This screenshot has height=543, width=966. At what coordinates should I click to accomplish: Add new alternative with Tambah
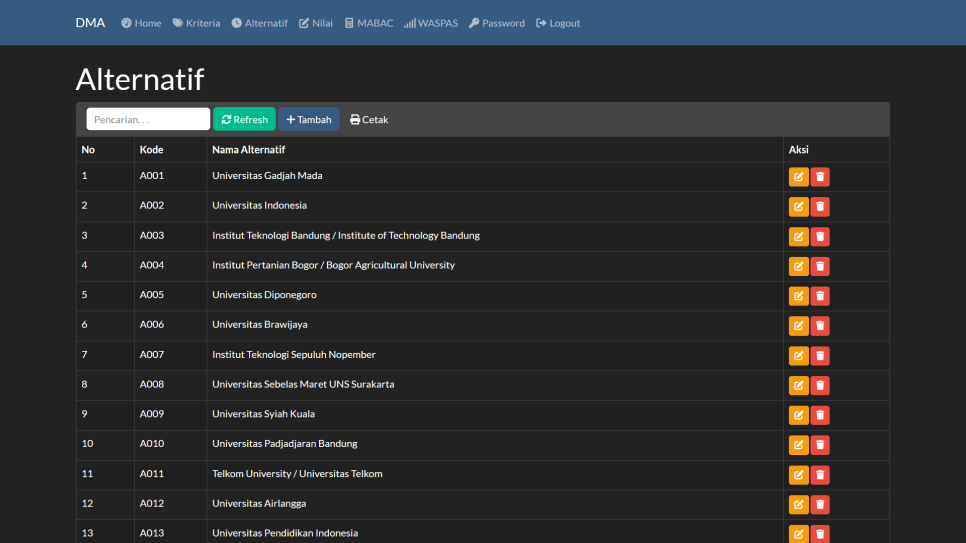[309, 119]
